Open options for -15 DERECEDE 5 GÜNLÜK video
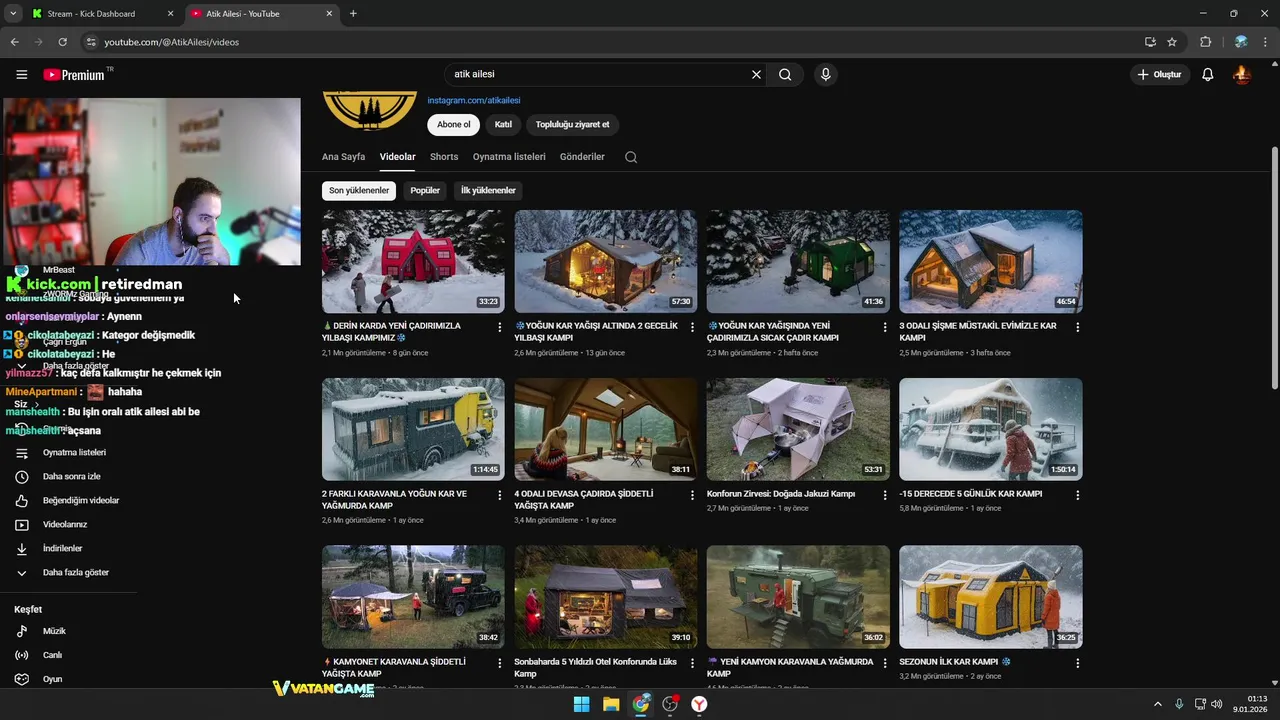 [1077, 495]
